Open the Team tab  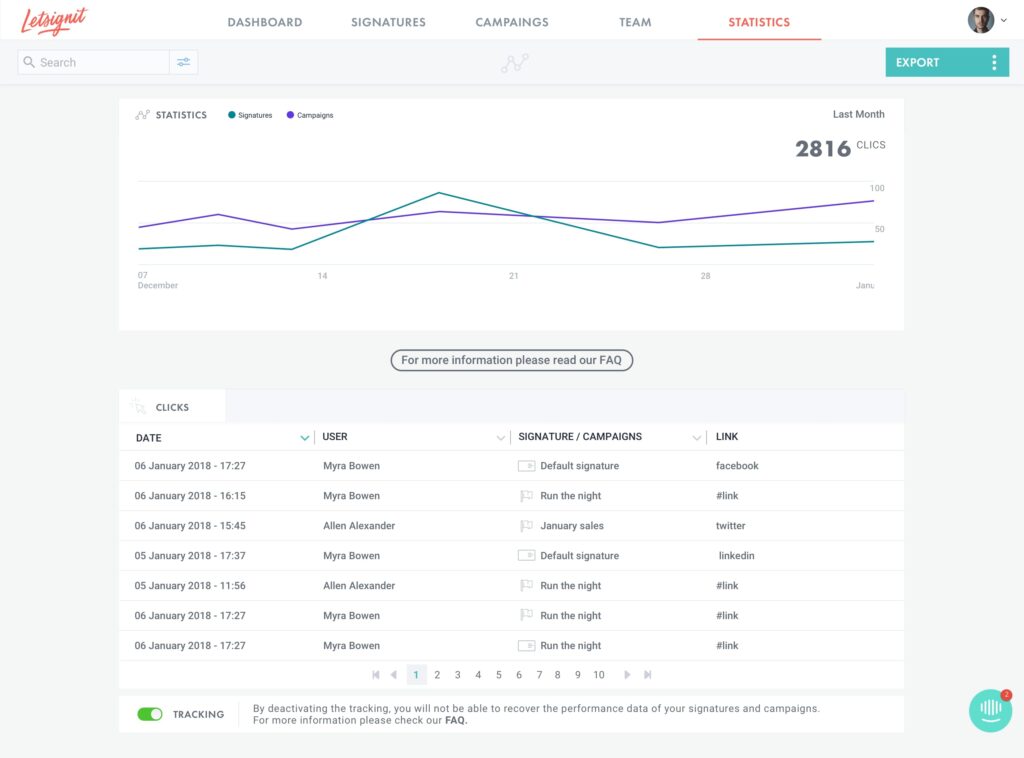[x=635, y=22]
